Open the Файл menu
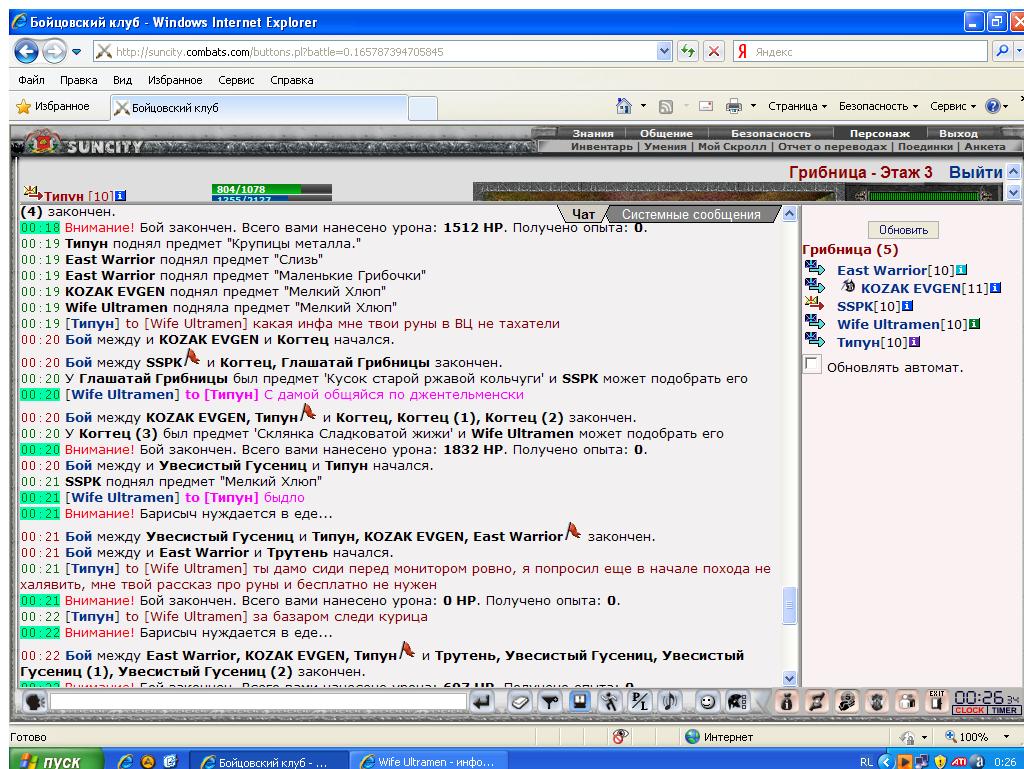The image size is (1024, 769). coord(31,80)
